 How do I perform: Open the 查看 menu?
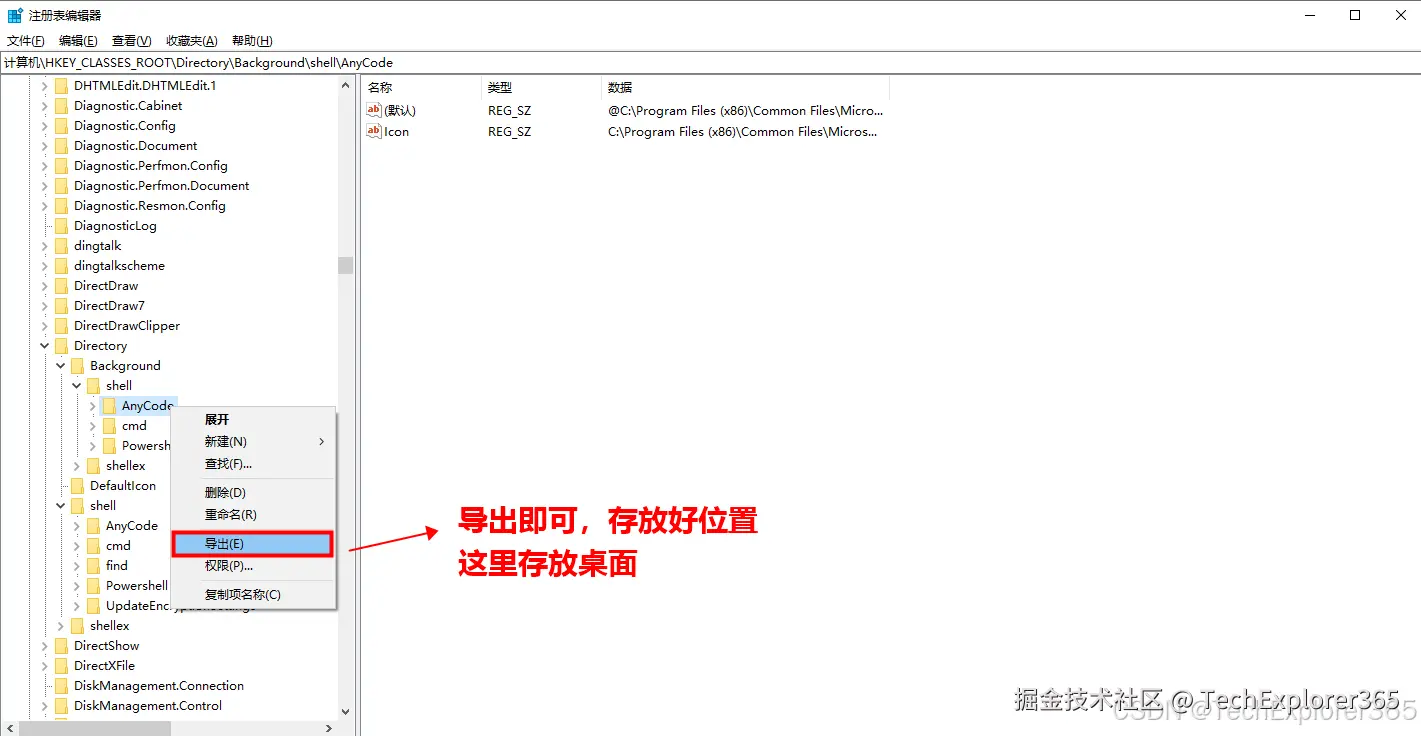130,40
